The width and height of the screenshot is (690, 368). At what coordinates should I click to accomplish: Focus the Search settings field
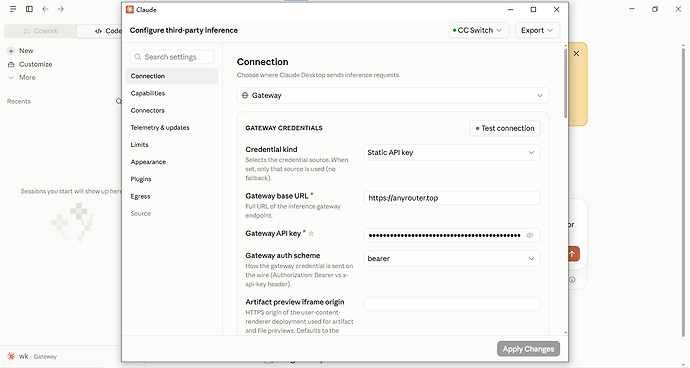coord(172,57)
